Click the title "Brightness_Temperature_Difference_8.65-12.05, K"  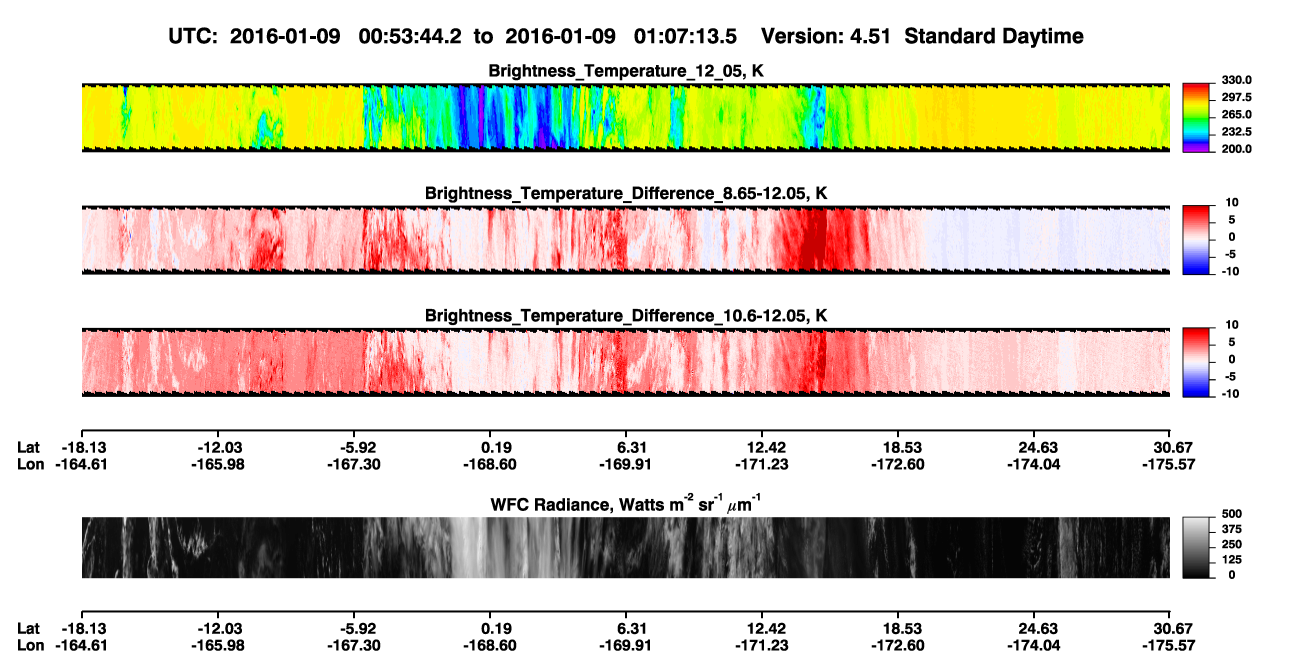pos(626,193)
